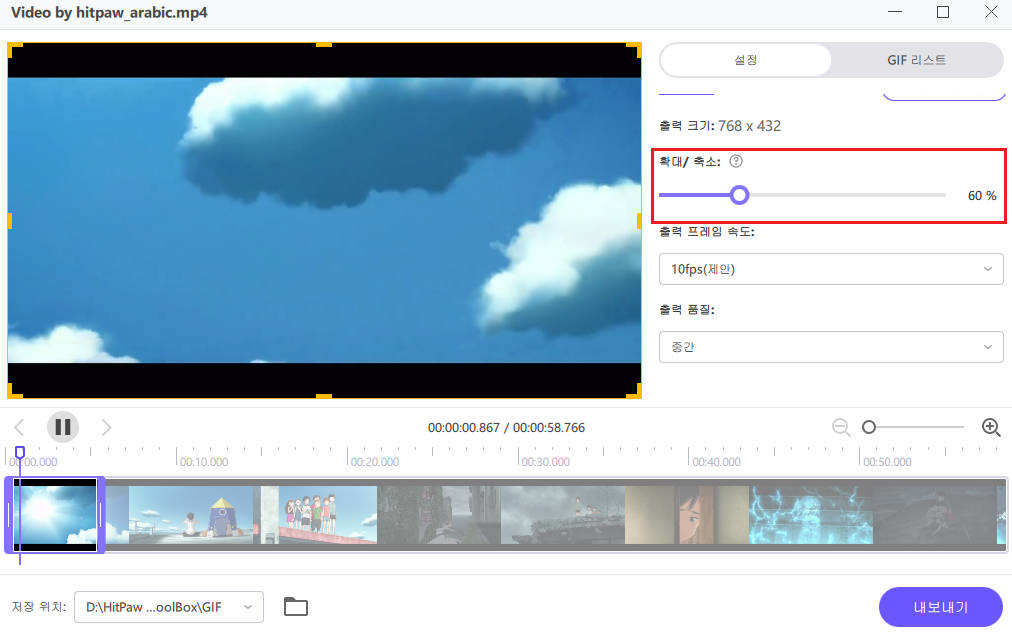Close the Video by hitpaw_arabic.mp4 window

pos(991,12)
